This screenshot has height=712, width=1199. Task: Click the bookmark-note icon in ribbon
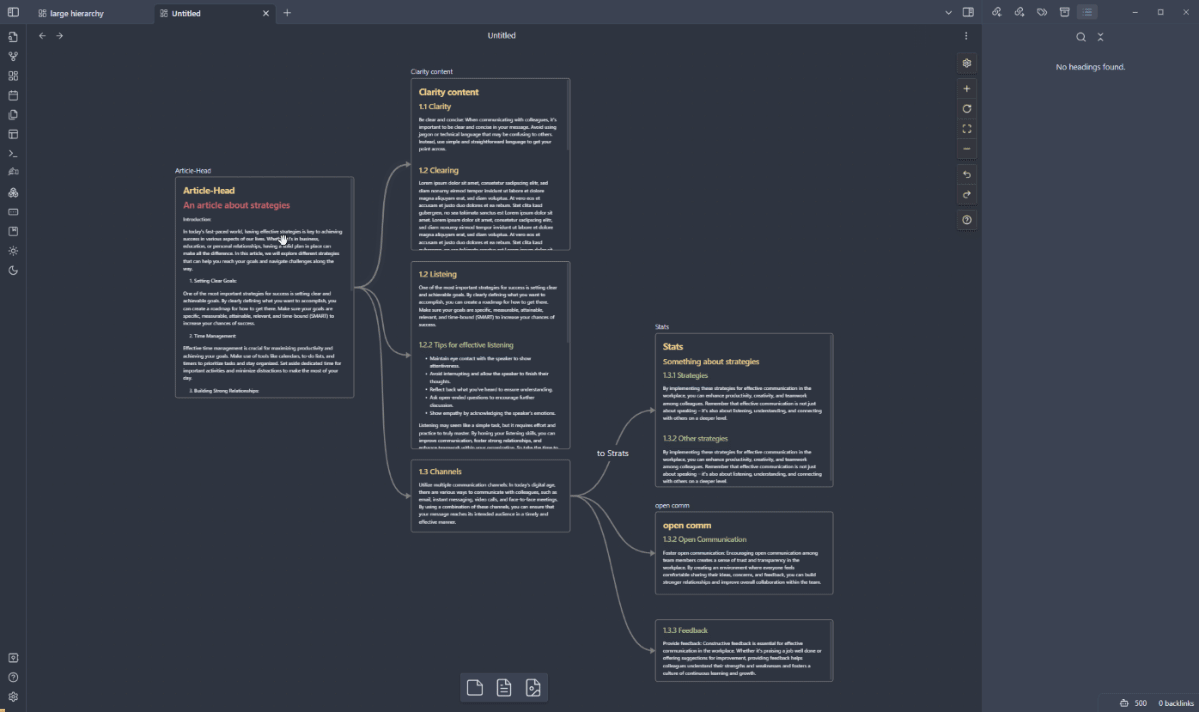(x=13, y=231)
